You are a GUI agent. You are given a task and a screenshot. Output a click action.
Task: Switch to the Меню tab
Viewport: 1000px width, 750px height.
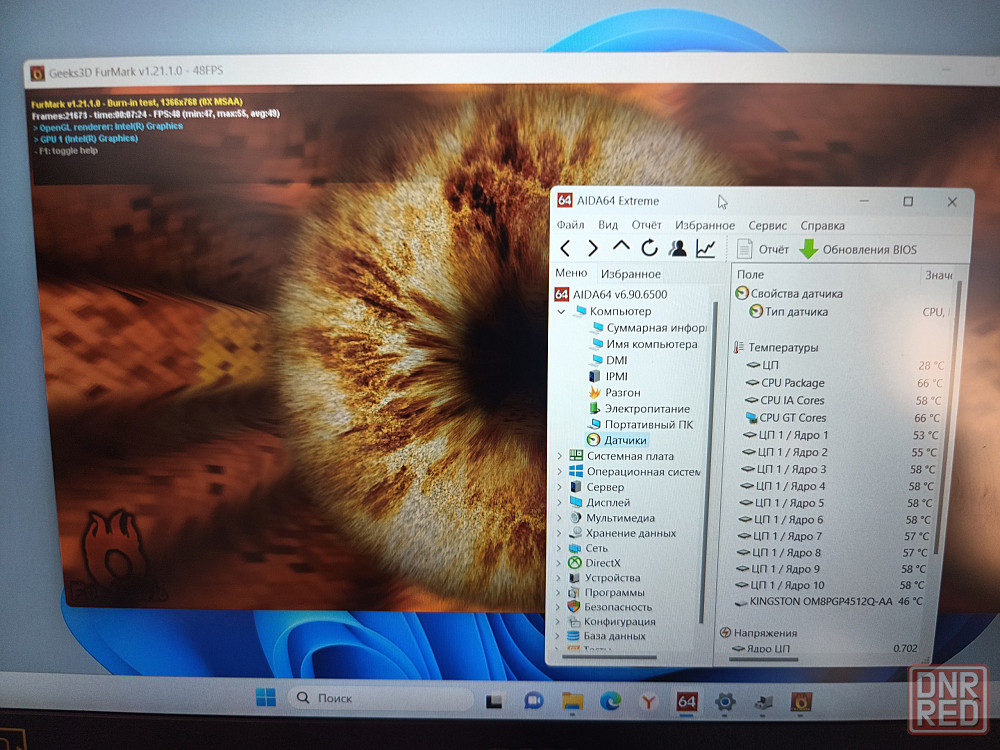pyautogui.click(x=571, y=273)
